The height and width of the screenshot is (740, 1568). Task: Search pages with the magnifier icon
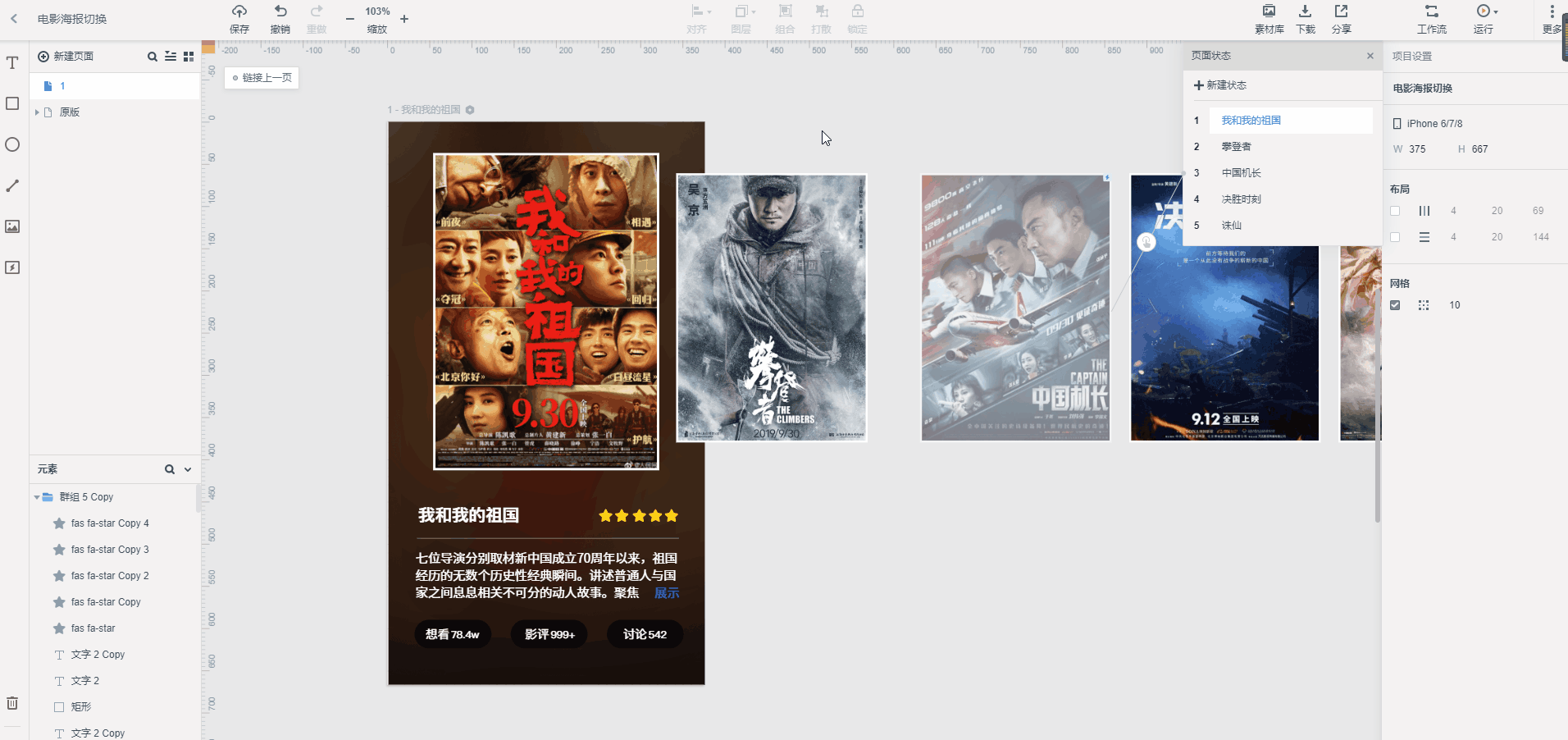tap(152, 57)
